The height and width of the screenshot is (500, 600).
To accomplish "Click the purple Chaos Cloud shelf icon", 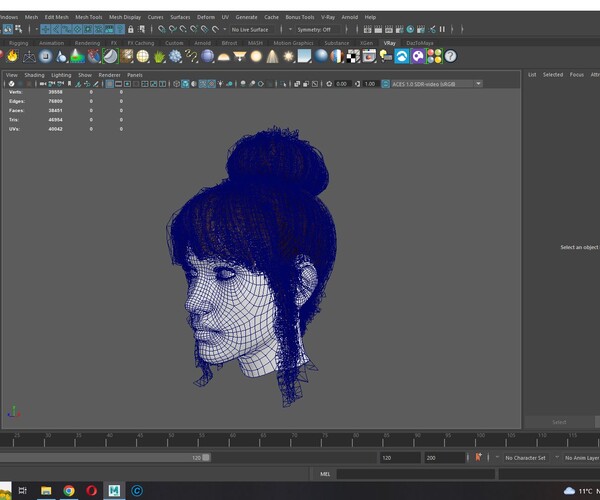I will pos(418,56).
